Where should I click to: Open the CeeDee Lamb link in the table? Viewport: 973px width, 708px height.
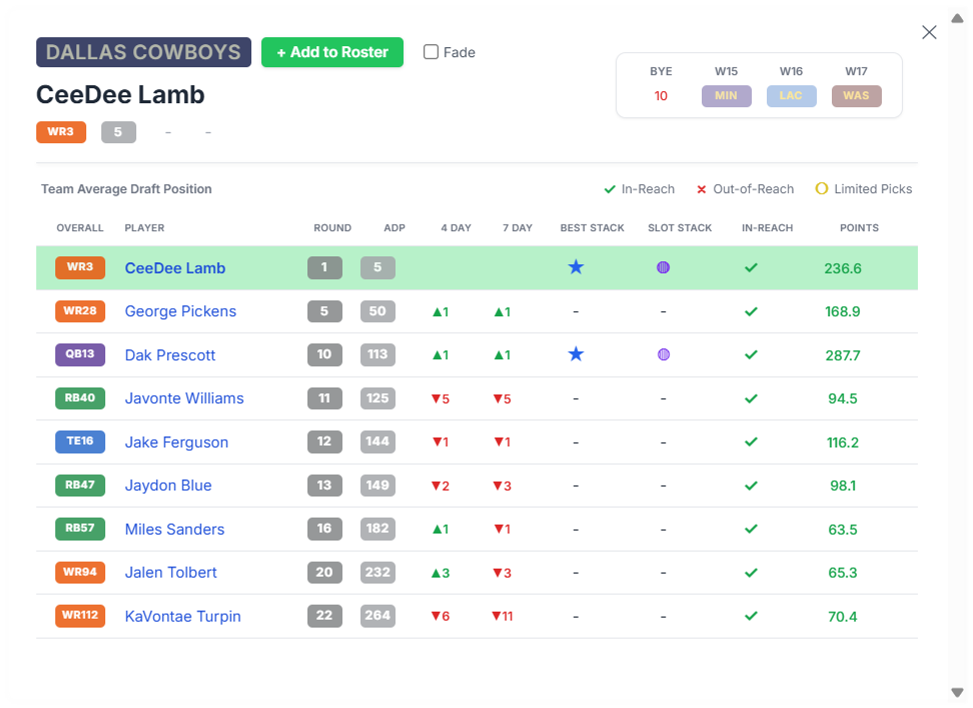[175, 268]
